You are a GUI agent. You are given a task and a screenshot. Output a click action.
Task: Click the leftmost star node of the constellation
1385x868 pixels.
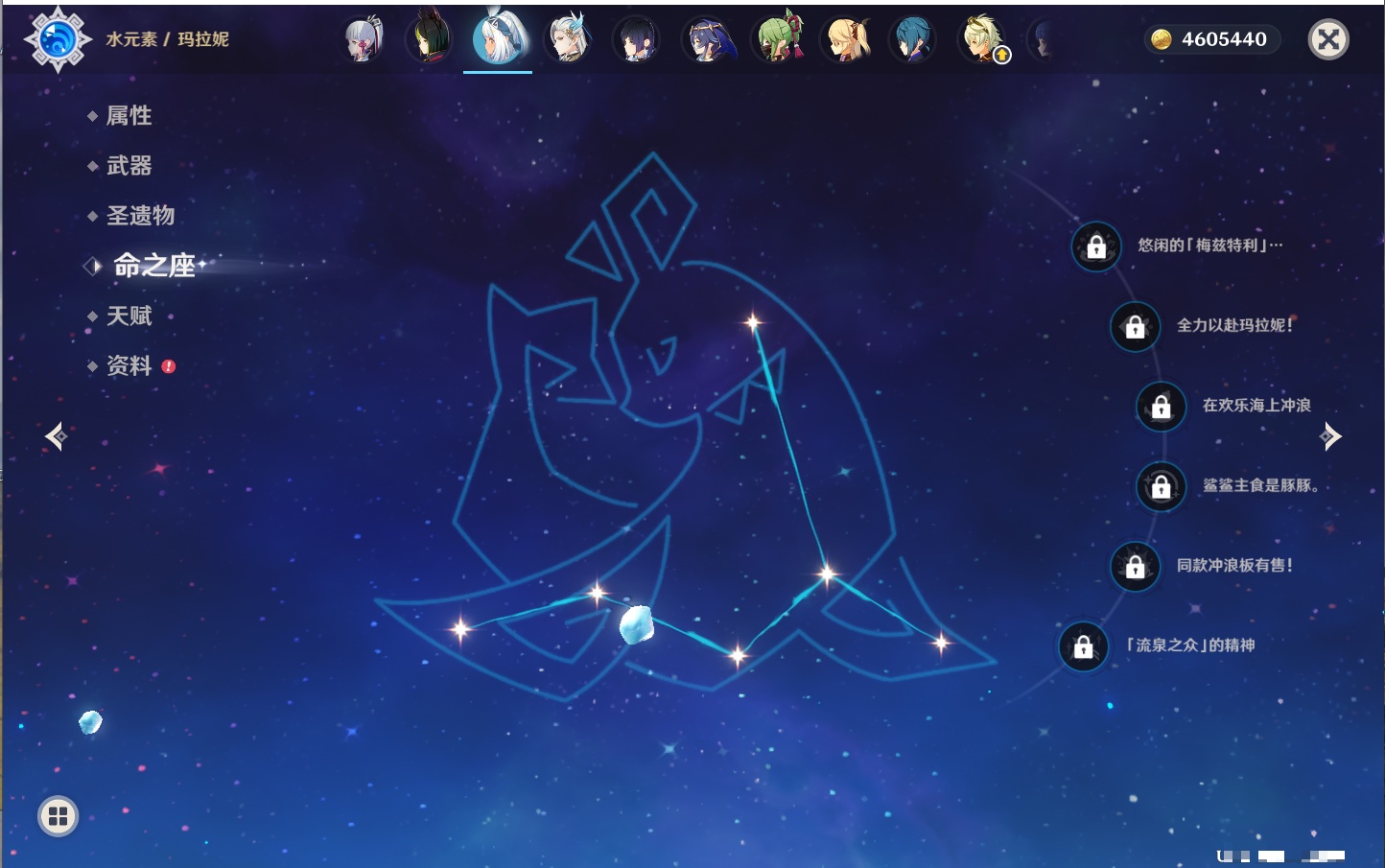(x=460, y=629)
